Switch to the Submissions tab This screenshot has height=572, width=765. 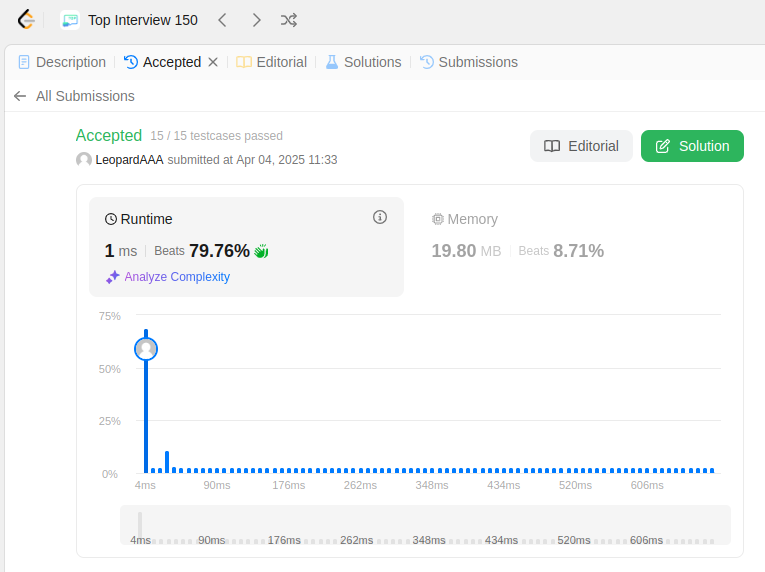(469, 62)
